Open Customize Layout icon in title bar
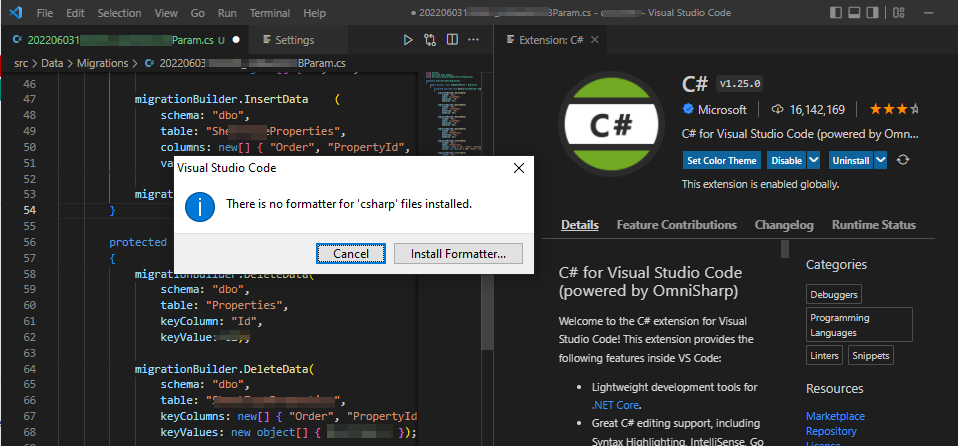 click(x=898, y=12)
